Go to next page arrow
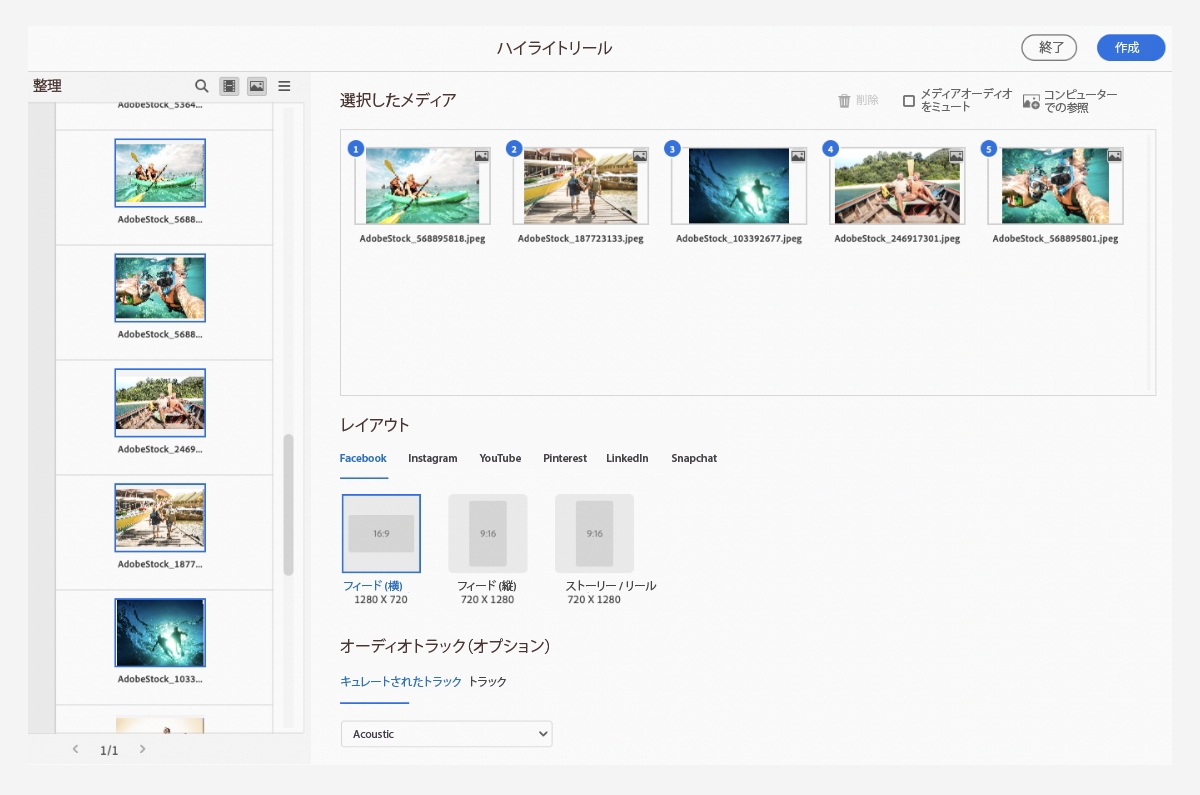Image resolution: width=1200 pixels, height=795 pixels. (x=143, y=749)
